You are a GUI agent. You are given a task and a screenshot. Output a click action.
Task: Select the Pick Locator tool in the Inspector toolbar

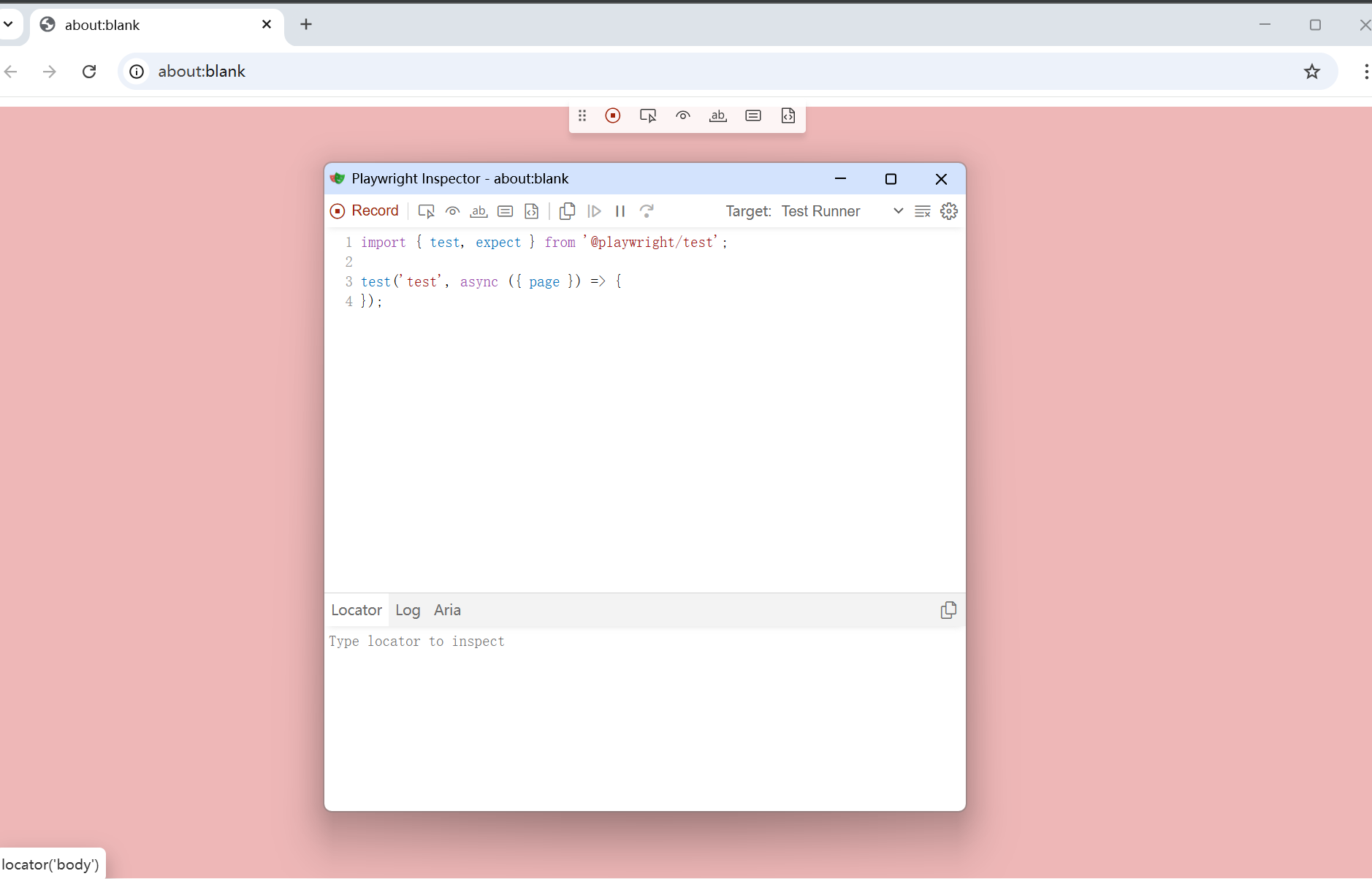[426, 211]
